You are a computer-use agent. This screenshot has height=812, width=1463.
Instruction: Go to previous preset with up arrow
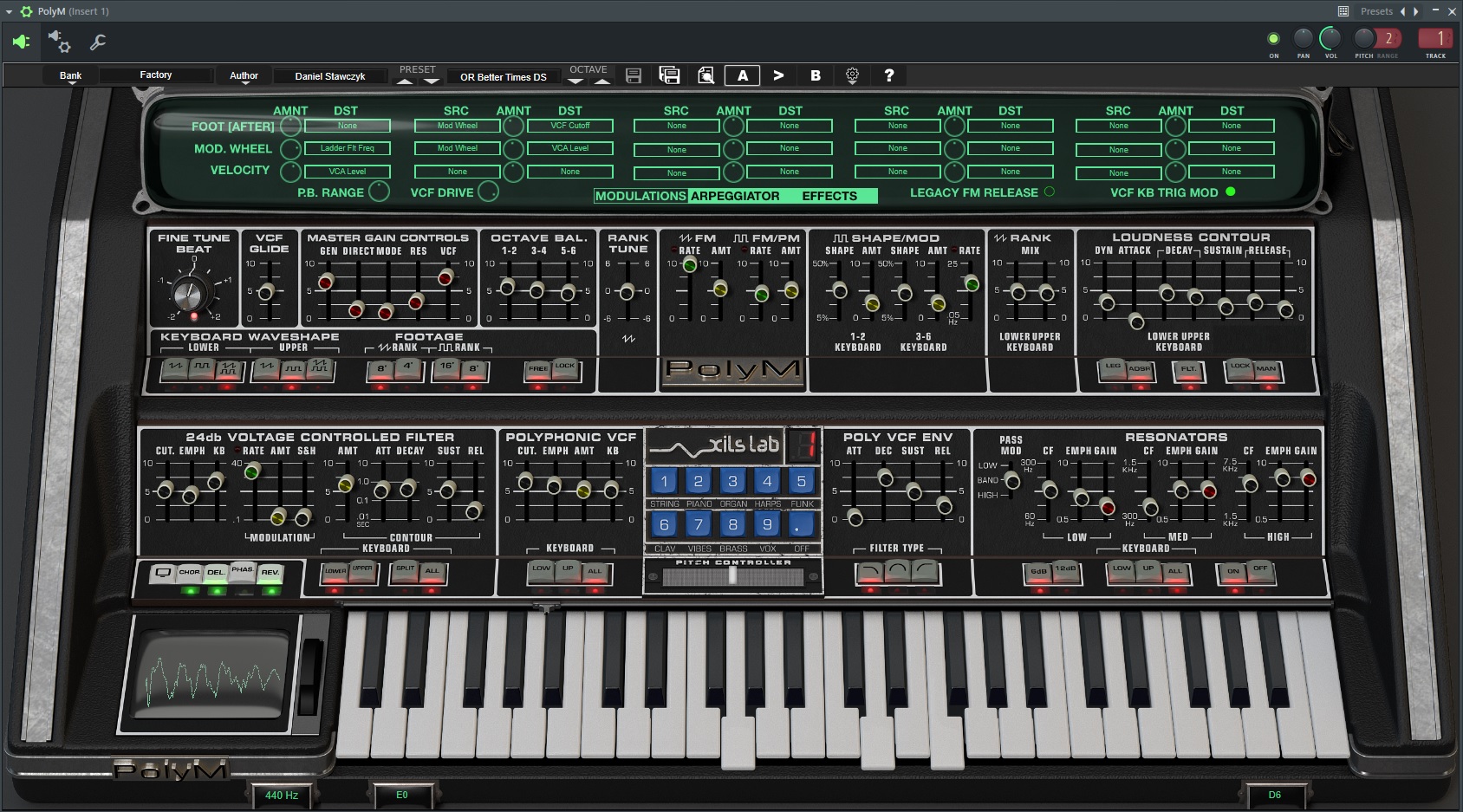click(x=405, y=81)
